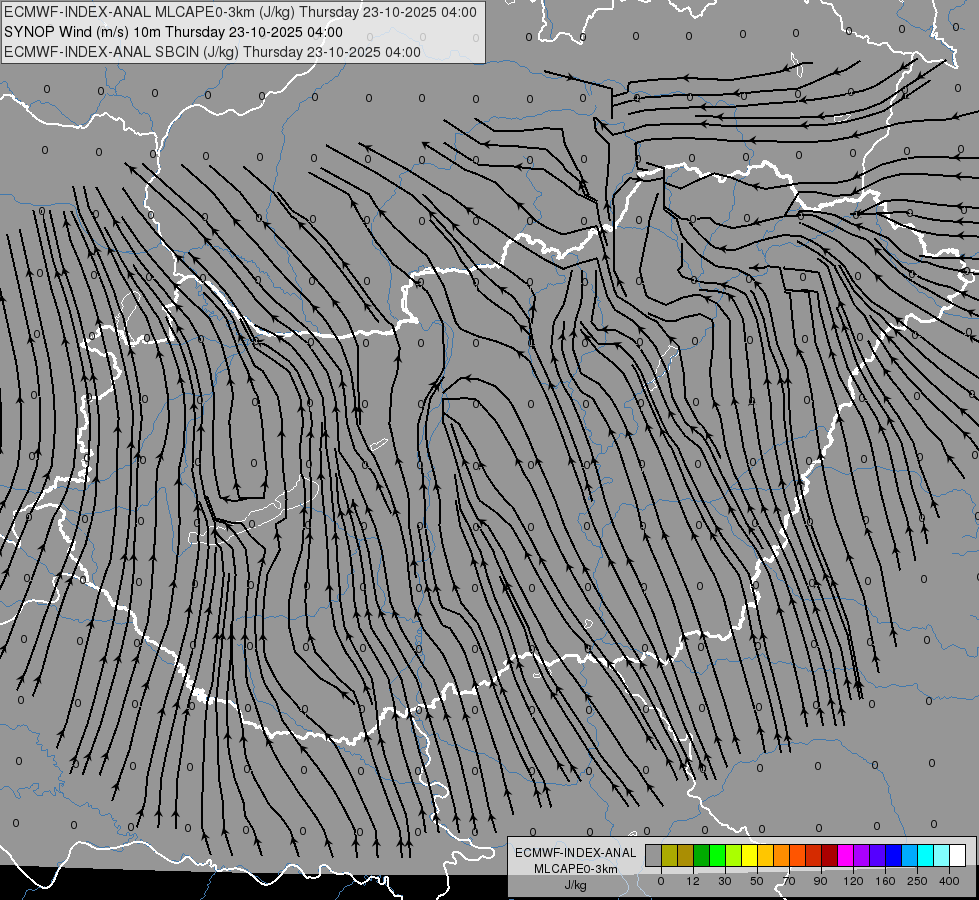Click the ECMWF-INDEX-ANAL SBCIN title line
Image resolution: width=979 pixels, height=900 pixels.
click(212, 52)
